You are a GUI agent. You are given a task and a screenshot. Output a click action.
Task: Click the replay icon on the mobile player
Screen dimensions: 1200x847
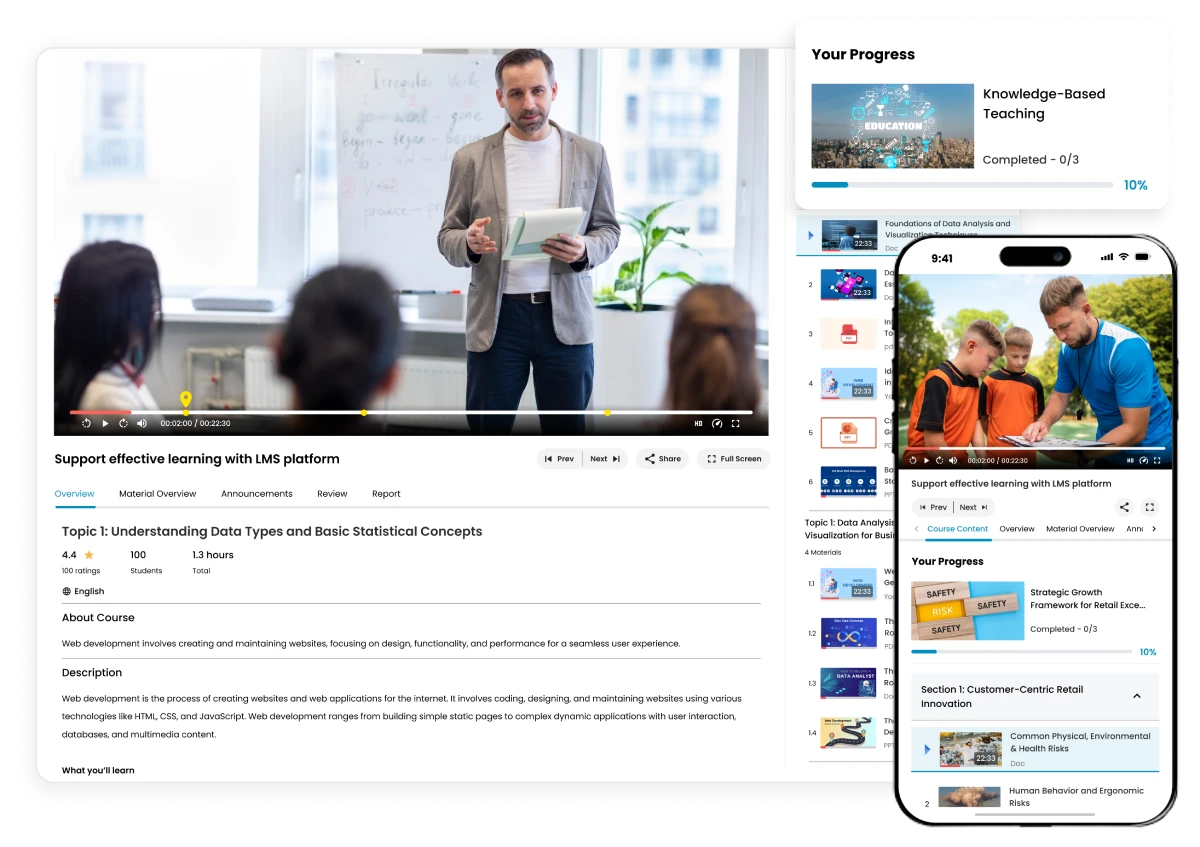(912, 460)
